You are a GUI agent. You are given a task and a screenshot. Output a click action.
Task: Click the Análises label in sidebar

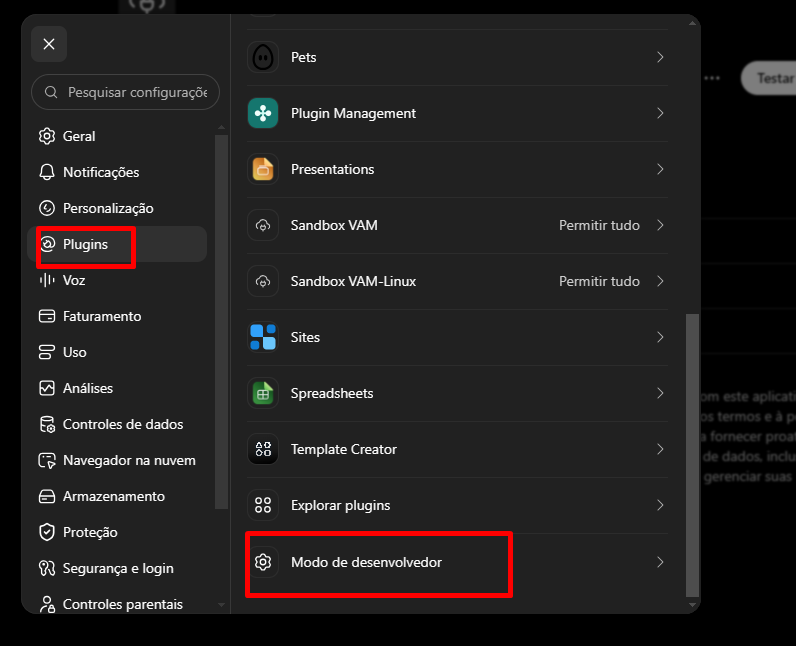(88, 388)
